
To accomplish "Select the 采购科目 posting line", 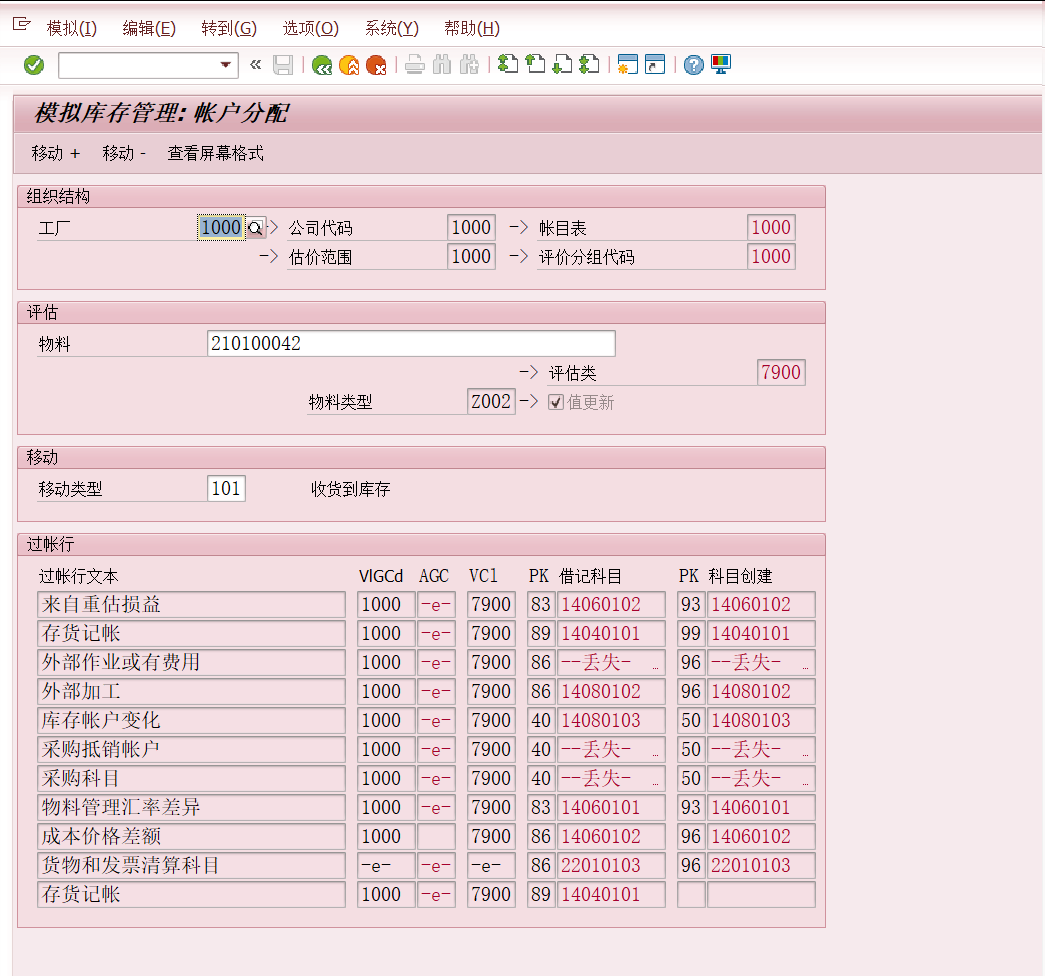I will (191, 779).
